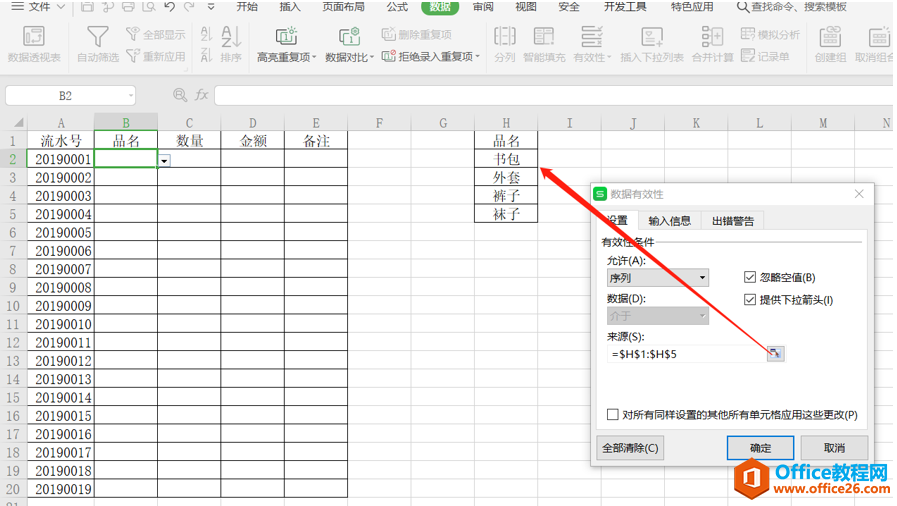The width and height of the screenshot is (897, 506).
Task: Click Create Group (创建组) tool
Action: coord(830,44)
